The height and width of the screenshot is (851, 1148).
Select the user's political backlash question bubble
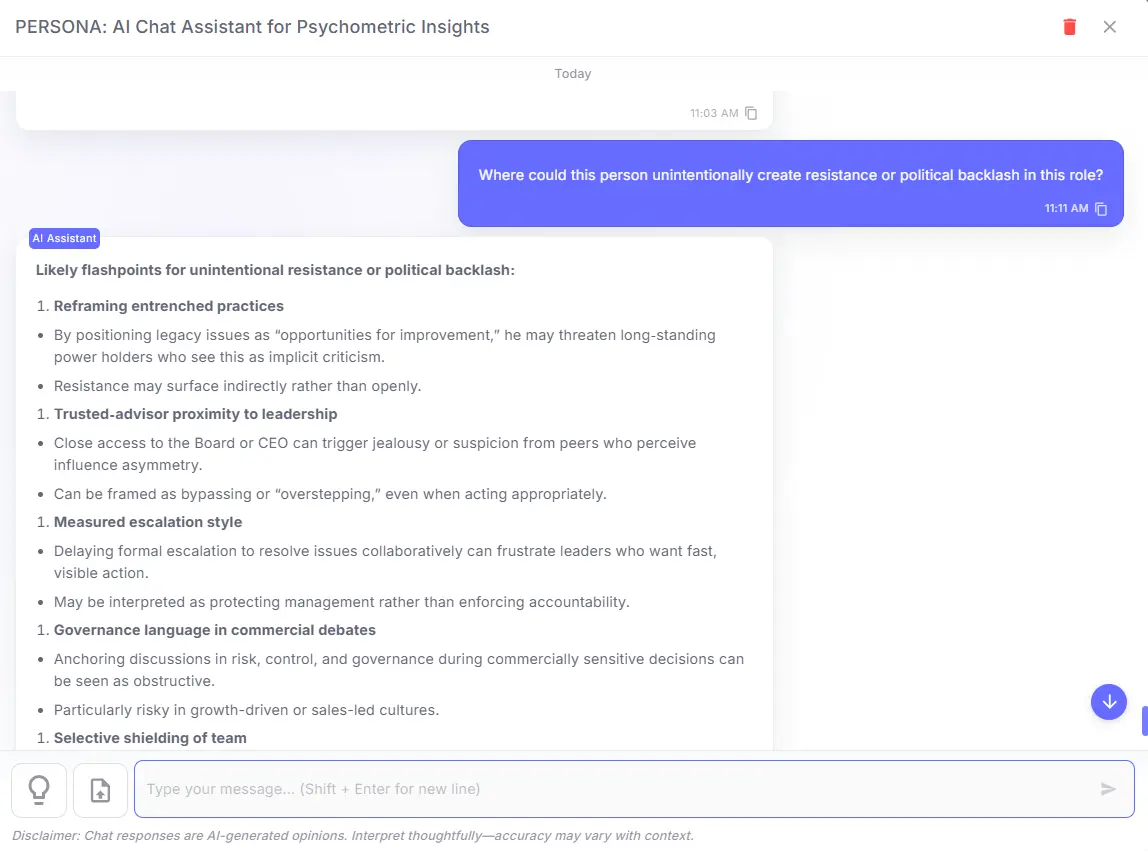point(790,175)
